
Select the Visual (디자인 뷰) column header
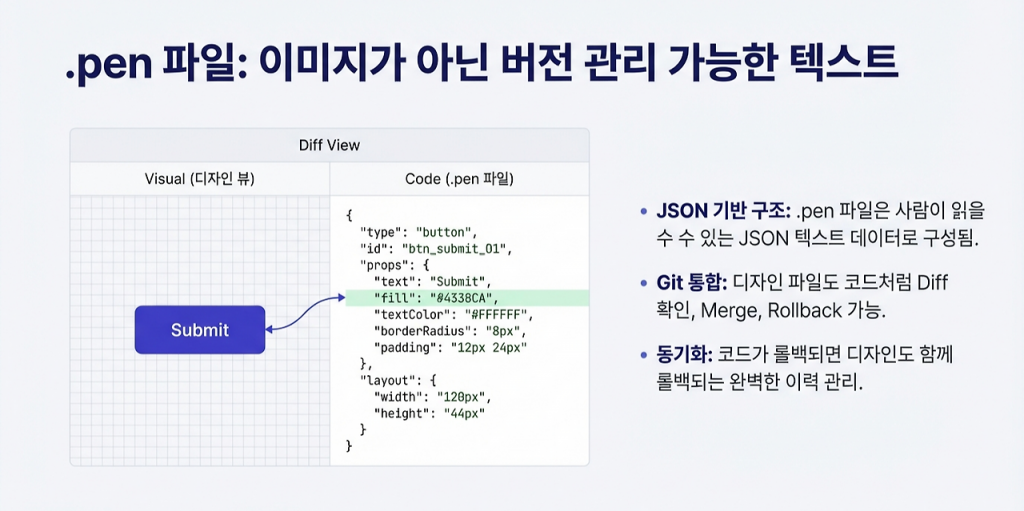coord(200,179)
